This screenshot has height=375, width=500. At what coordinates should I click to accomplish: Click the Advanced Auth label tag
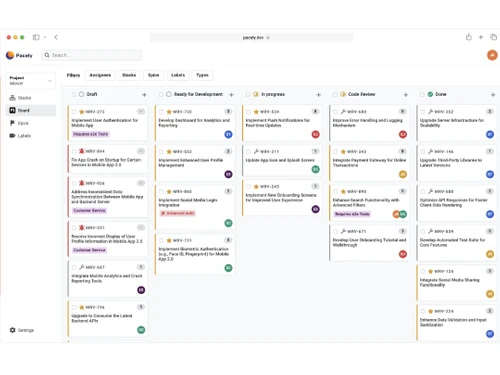pos(178,213)
